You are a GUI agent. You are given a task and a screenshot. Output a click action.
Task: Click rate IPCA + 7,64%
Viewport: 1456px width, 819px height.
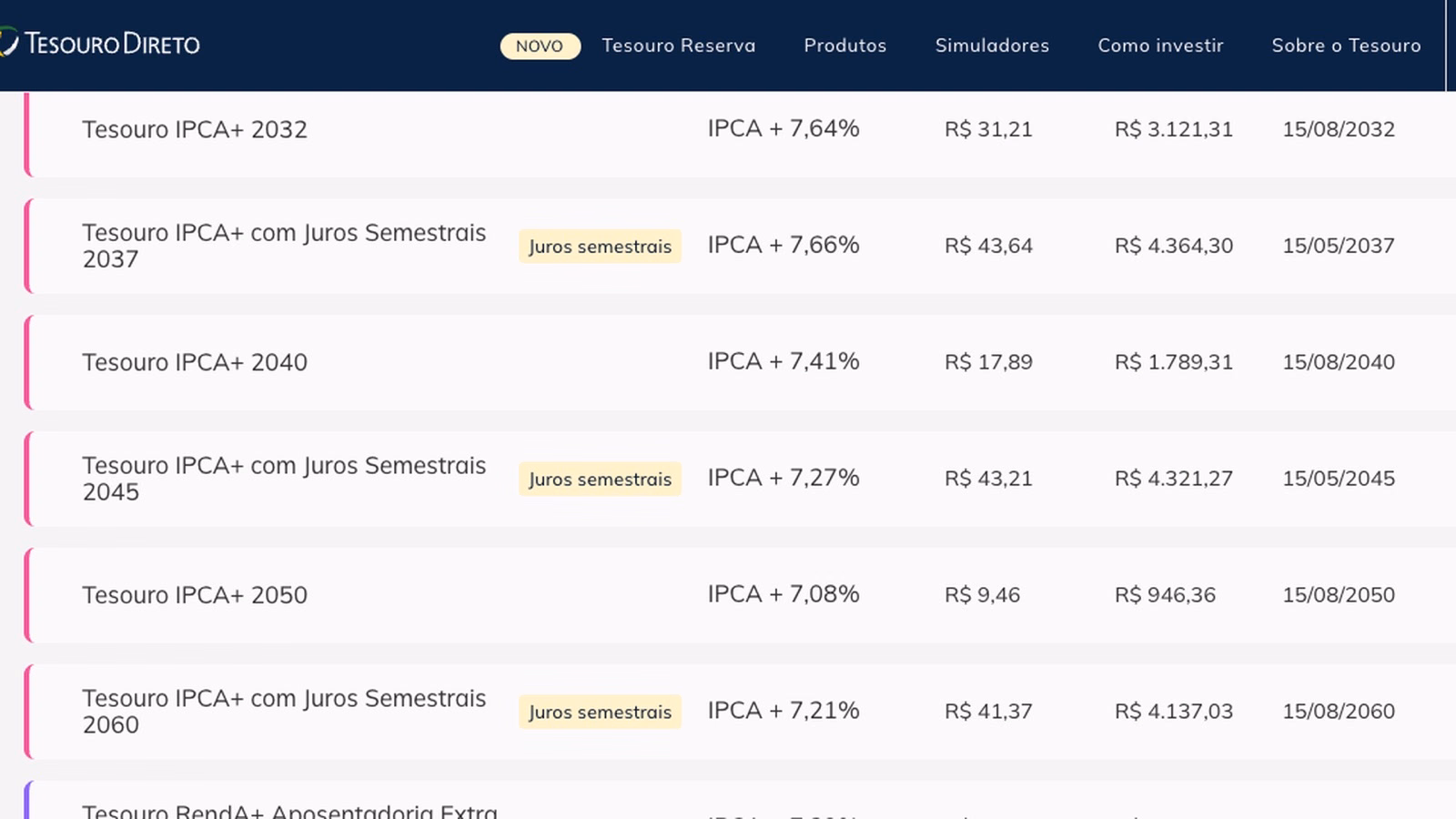tap(784, 128)
